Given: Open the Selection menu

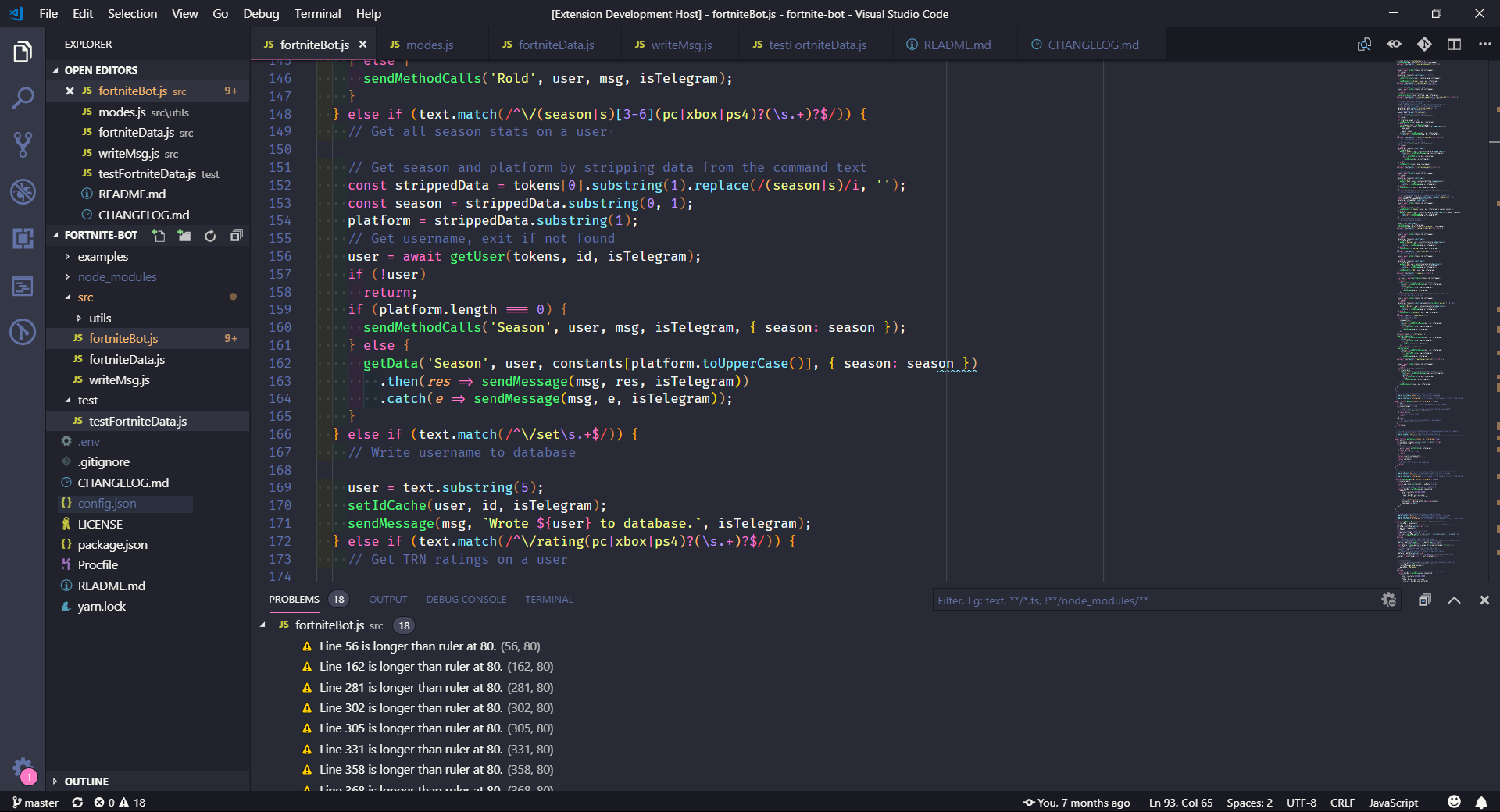Looking at the screenshot, I should point(132,13).
